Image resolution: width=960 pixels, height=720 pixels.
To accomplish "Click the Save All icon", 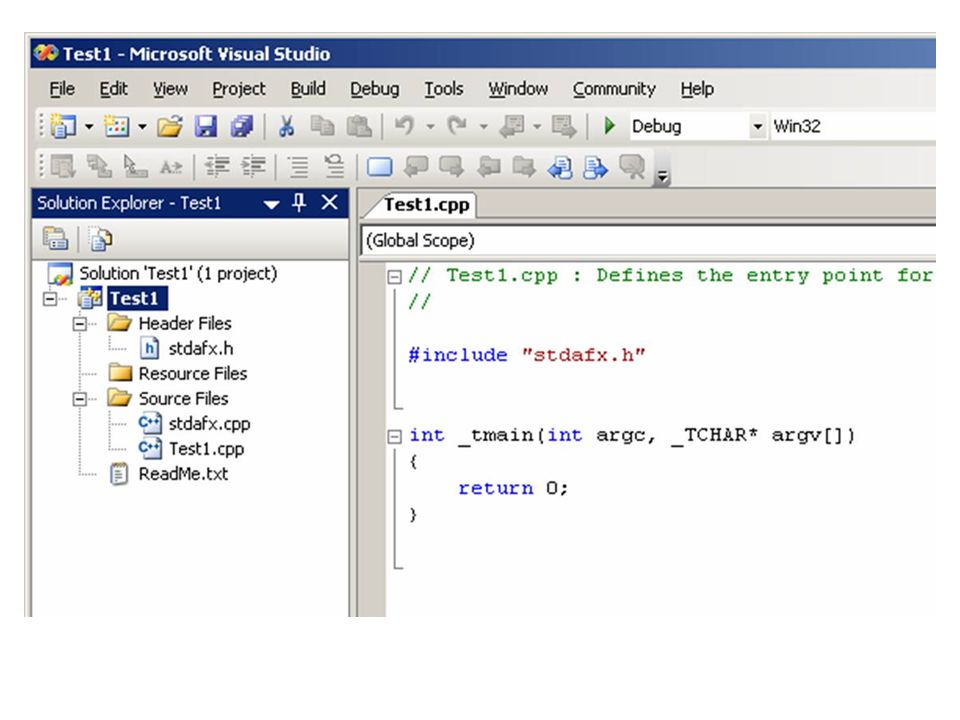I will (x=242, y=126).
